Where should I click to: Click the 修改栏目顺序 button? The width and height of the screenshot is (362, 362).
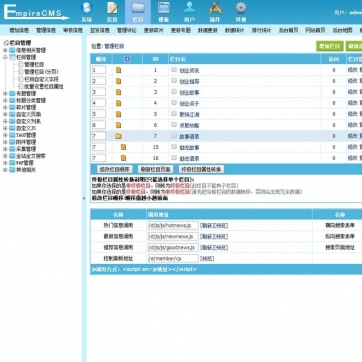click(x=114, y=169)
